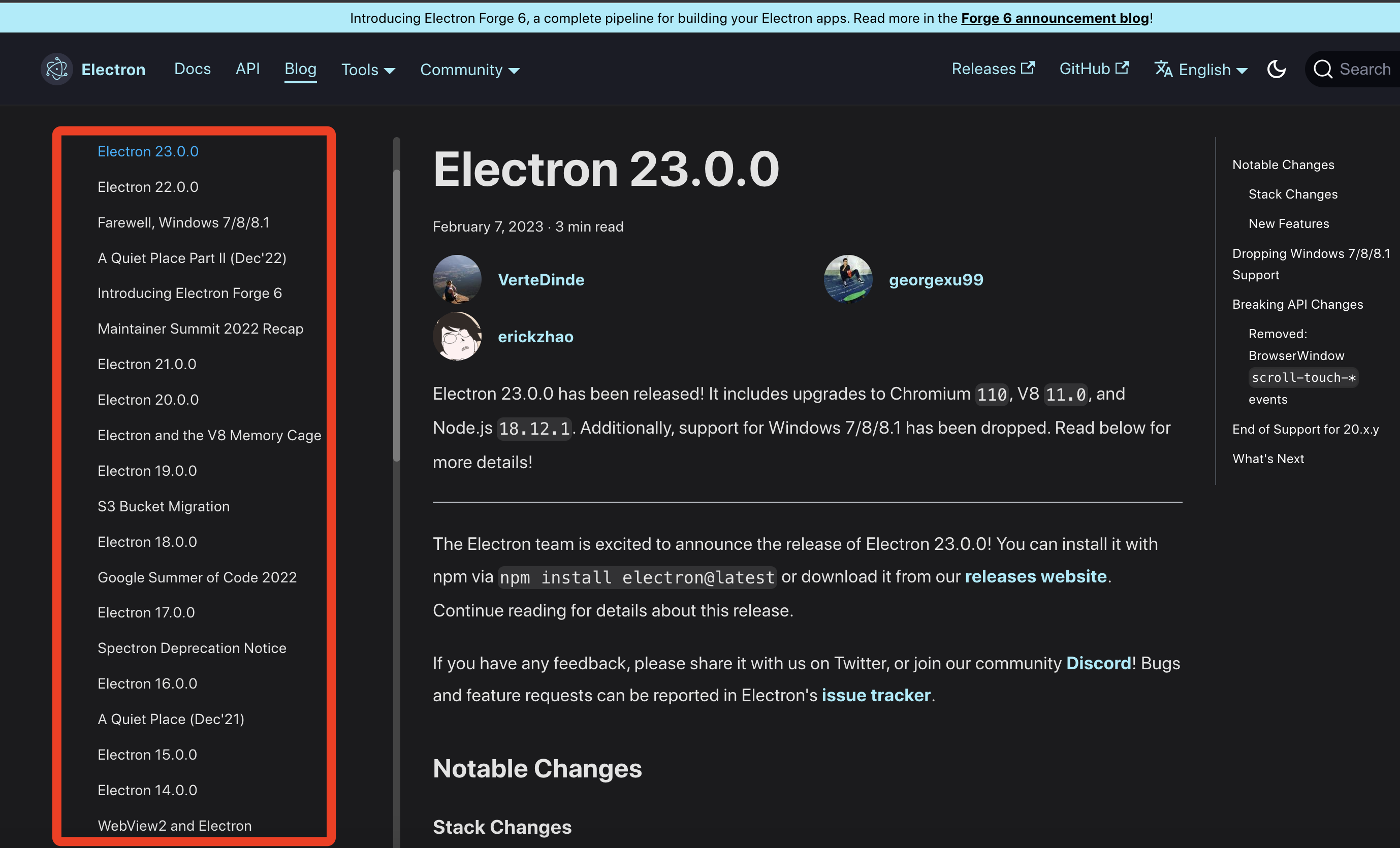Open Google Summer of Code 2022 post
The width and height of the screenshot is (1400, 848).
point(197,577)
